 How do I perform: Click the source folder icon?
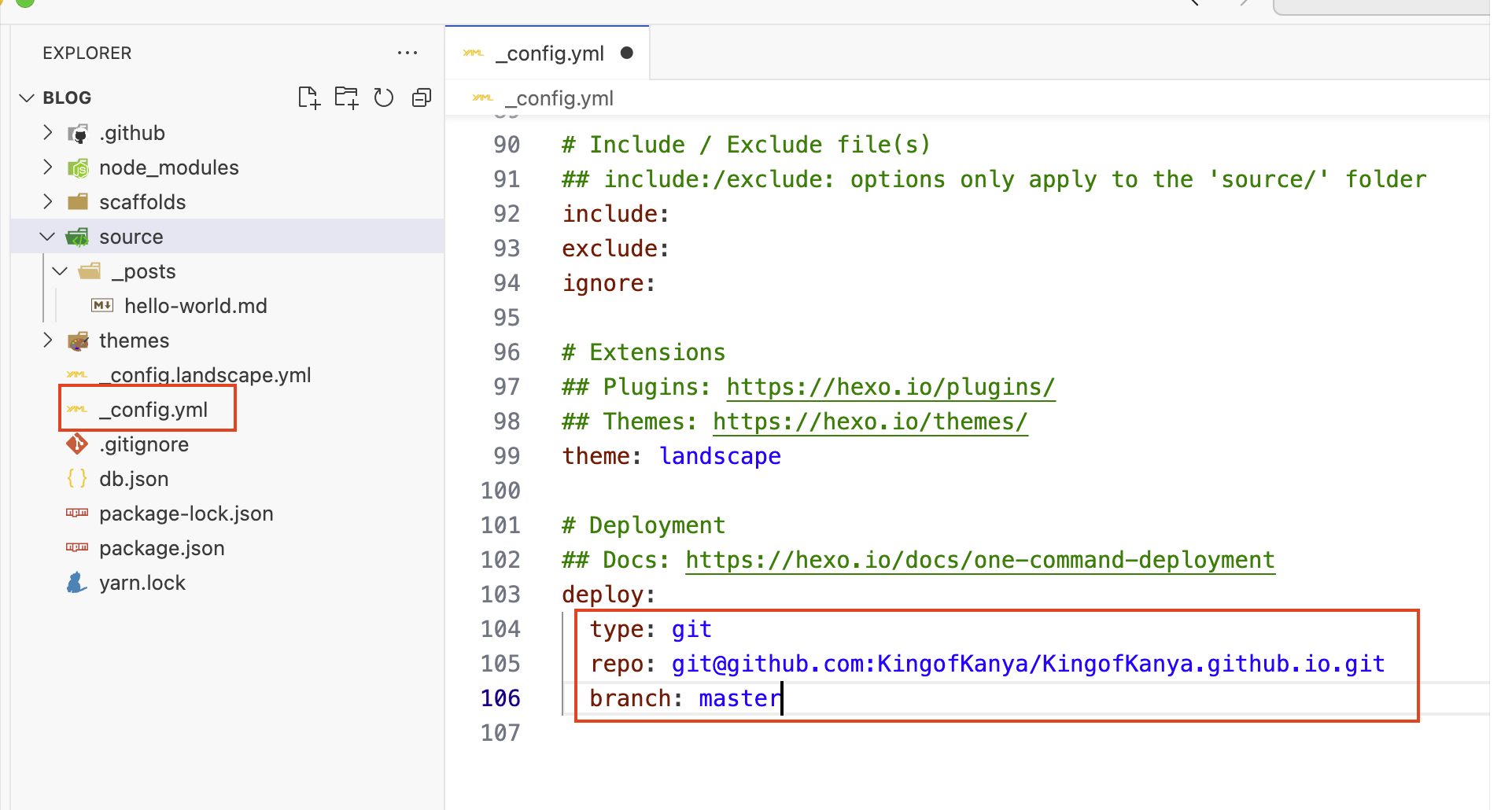coord(78,237)
